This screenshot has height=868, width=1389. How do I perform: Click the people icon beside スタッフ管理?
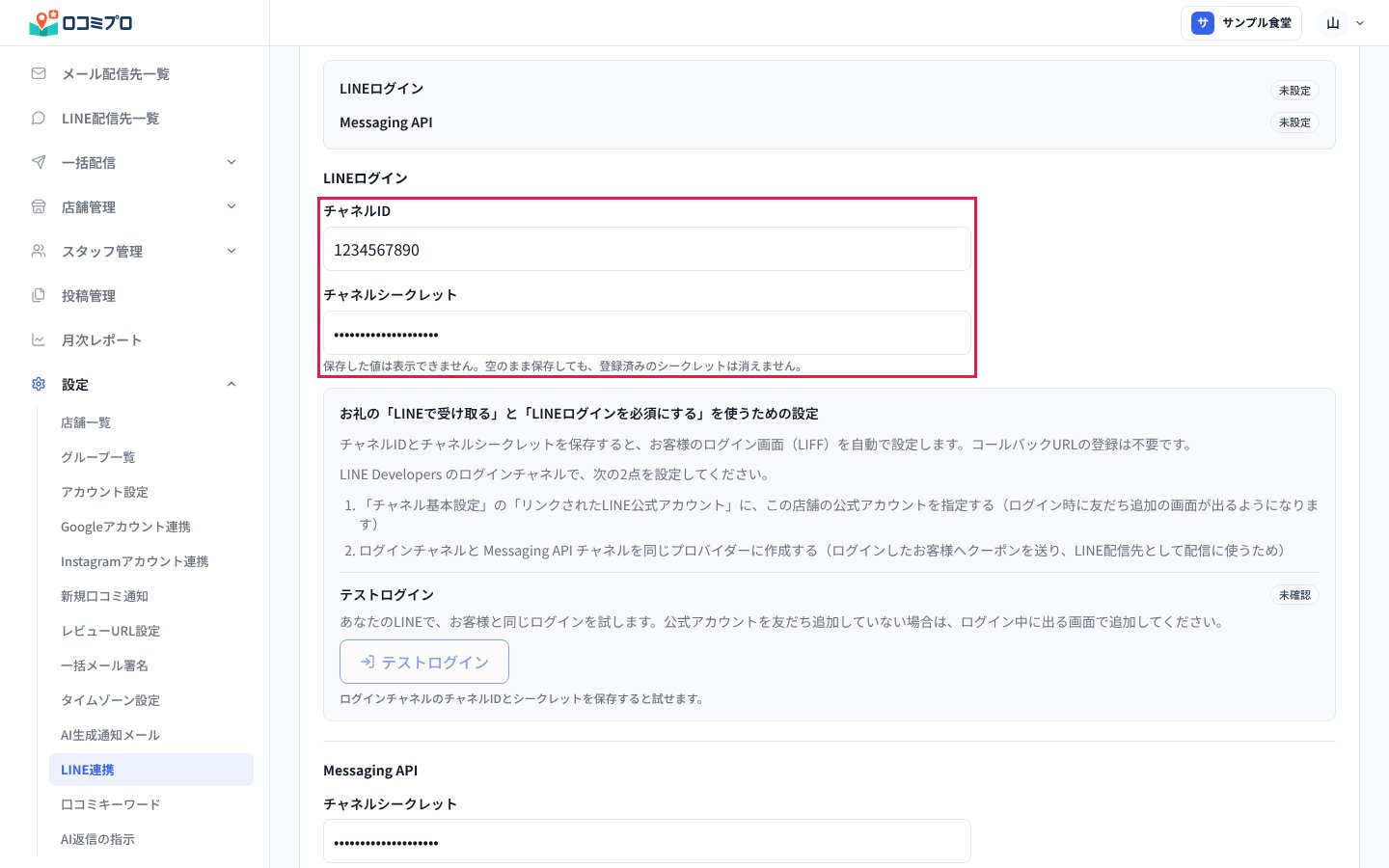tap(39, 251)
